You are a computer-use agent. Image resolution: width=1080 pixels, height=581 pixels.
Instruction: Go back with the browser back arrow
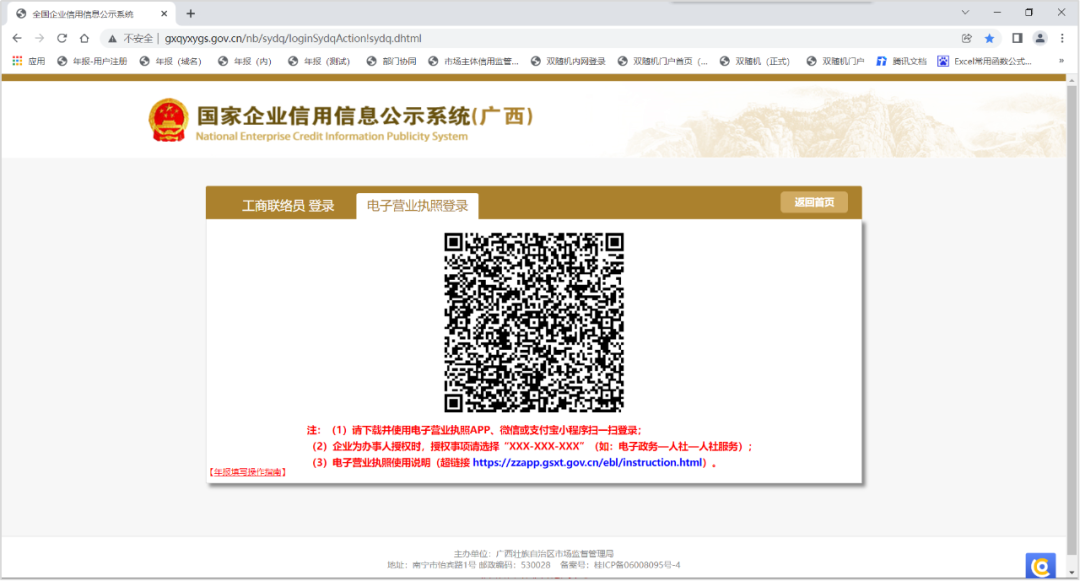point(17,39)
